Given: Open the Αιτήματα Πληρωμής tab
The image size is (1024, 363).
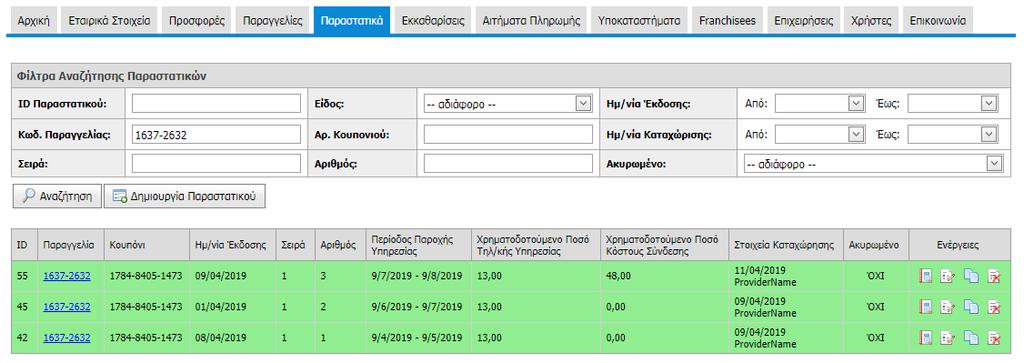Looking at the screenshot, I should tap(531, 20).
